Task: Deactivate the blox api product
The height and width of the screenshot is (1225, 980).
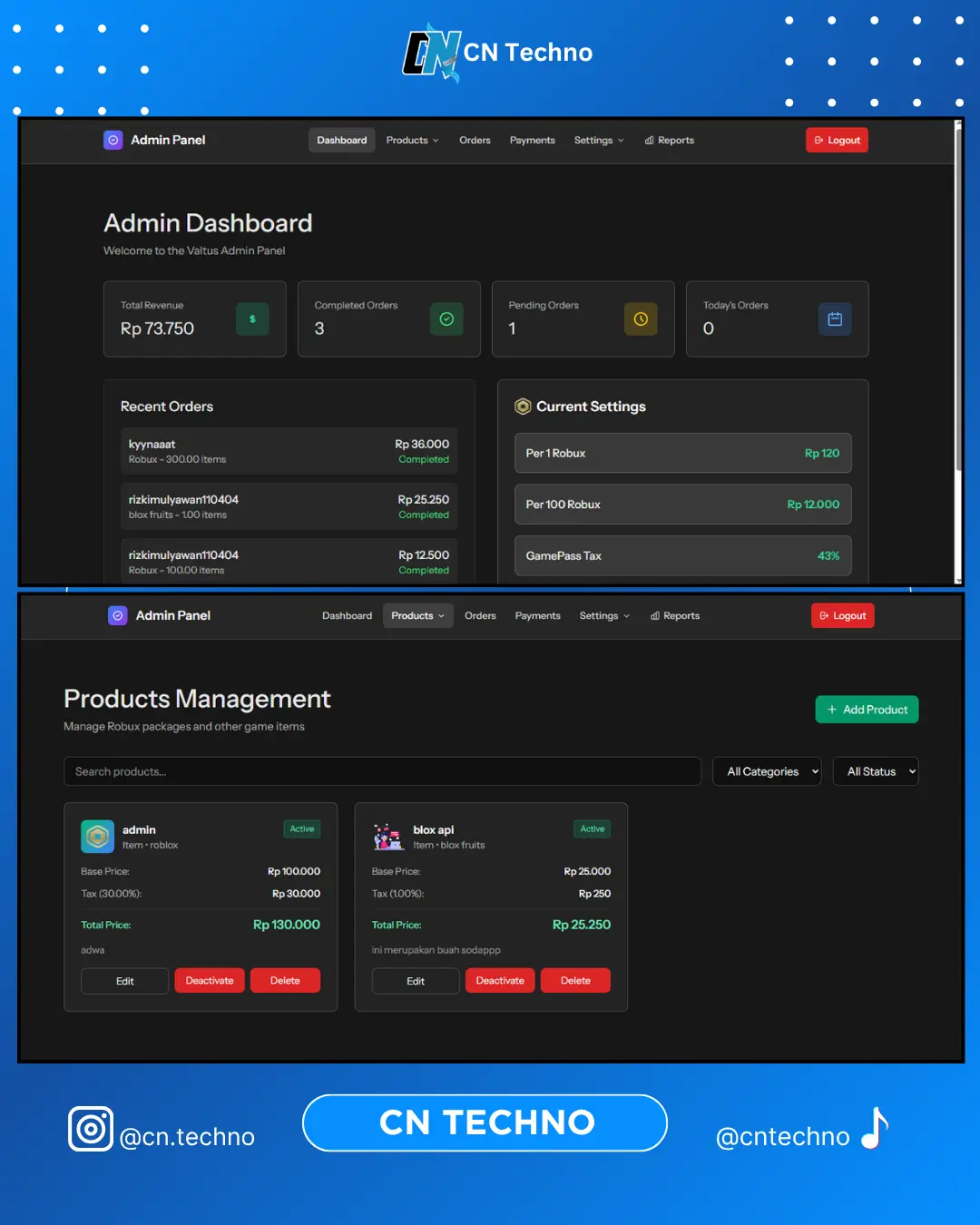Action: (500, 981)
